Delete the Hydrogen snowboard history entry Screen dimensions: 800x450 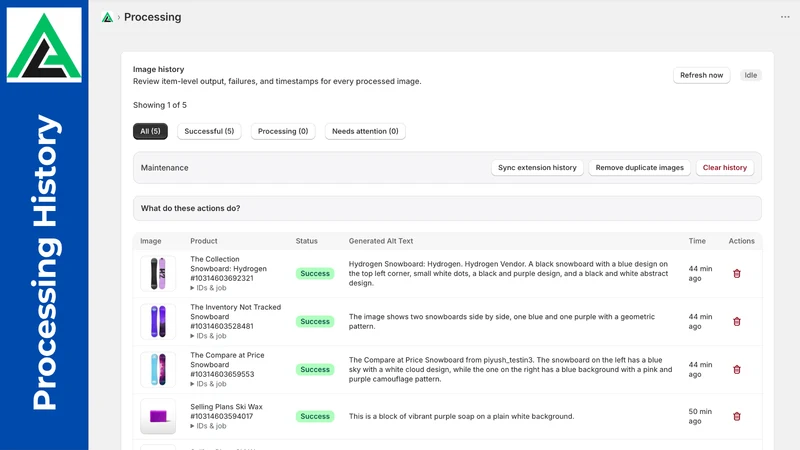point(737,273)
